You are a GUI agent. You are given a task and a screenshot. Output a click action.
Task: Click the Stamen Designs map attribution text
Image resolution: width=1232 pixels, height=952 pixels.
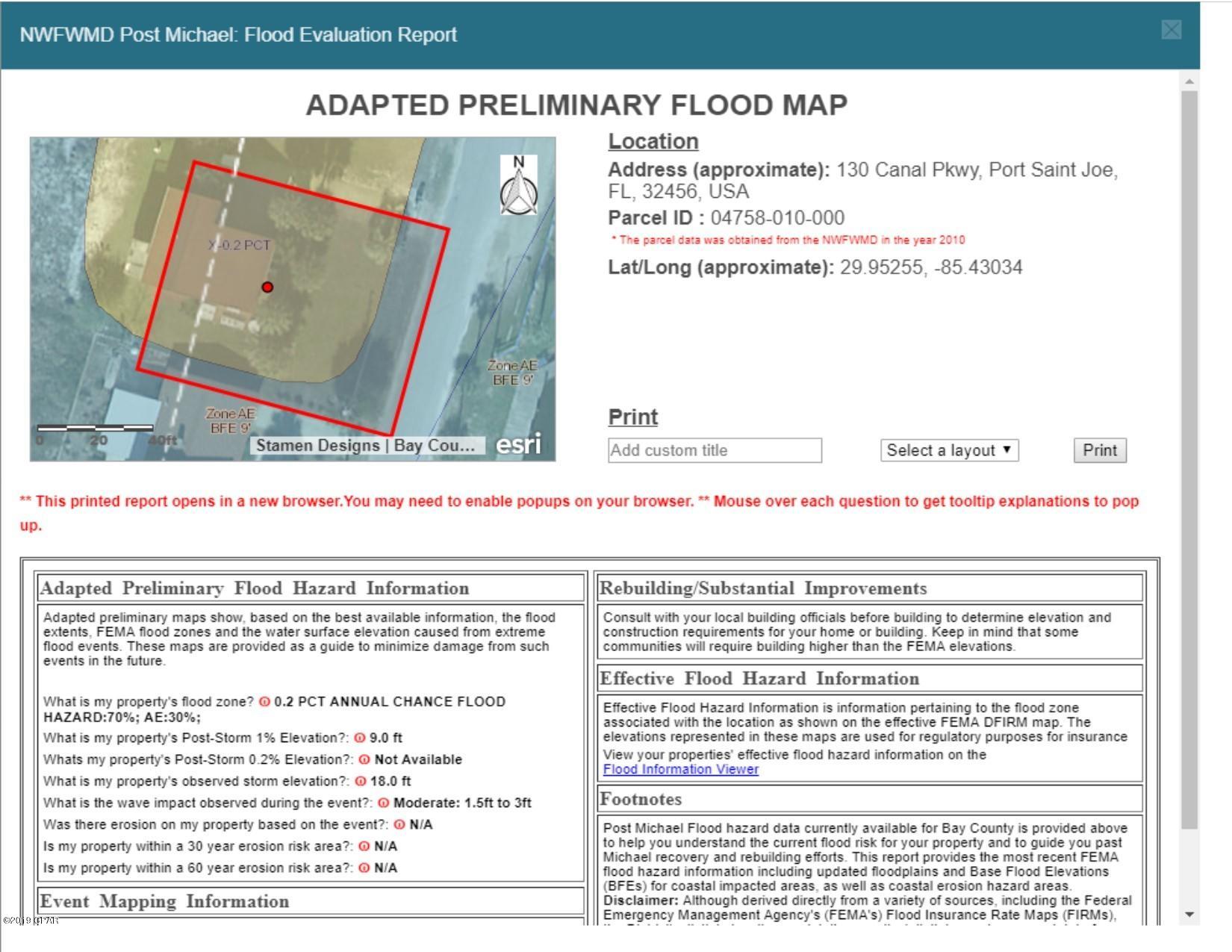[366, 446]
